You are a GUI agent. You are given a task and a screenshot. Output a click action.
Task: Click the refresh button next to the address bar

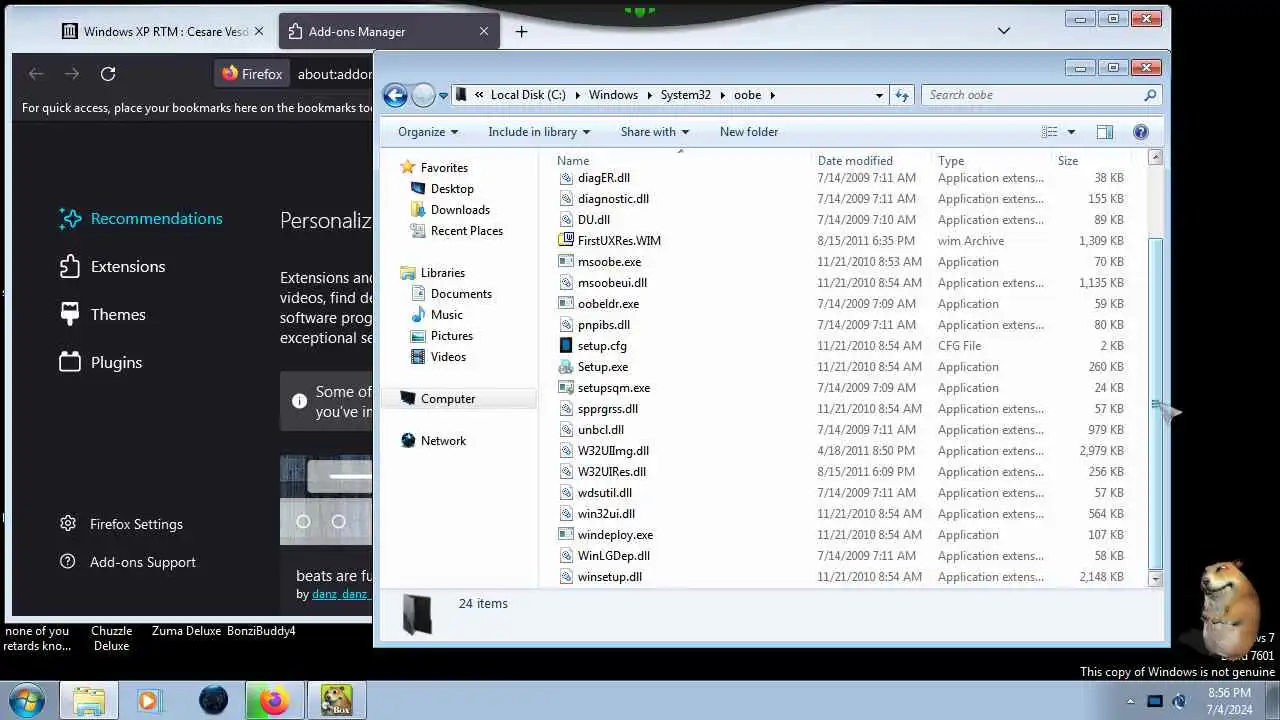click(x=902, y=95)
